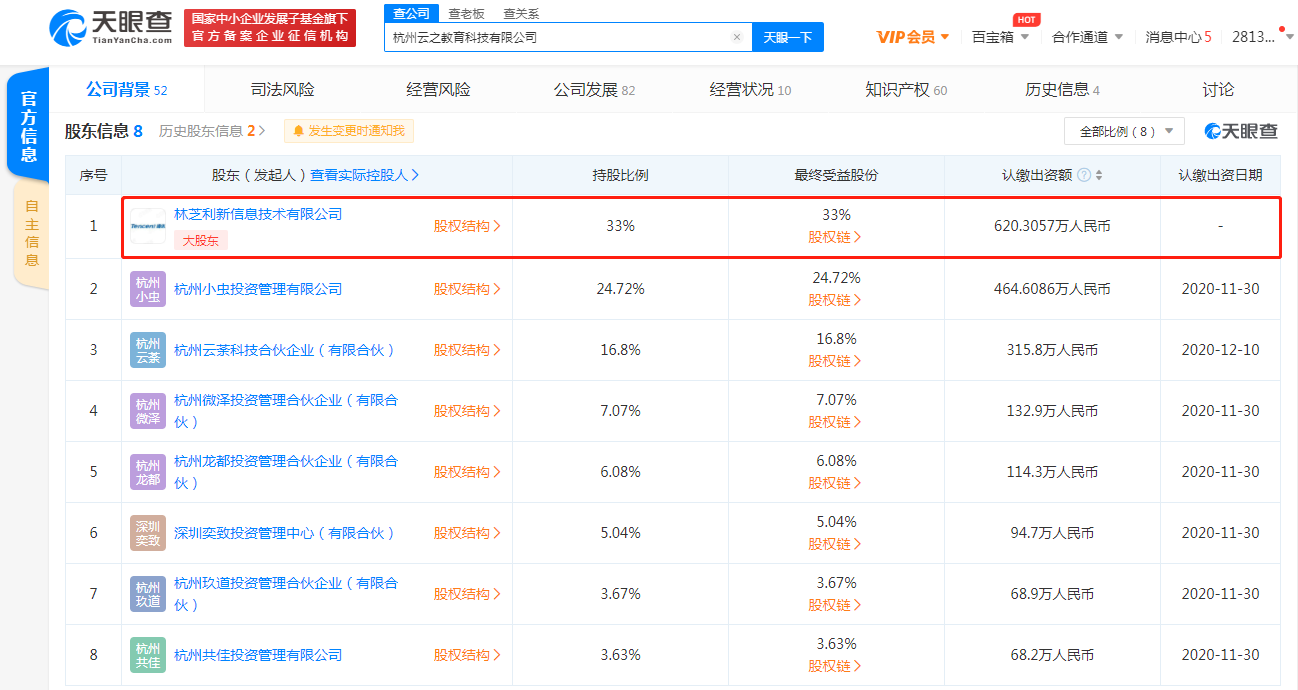Open 杭州小虫投资管理有限公司 link
This screenshot has height=690, width=1298.
coord(258,289)
